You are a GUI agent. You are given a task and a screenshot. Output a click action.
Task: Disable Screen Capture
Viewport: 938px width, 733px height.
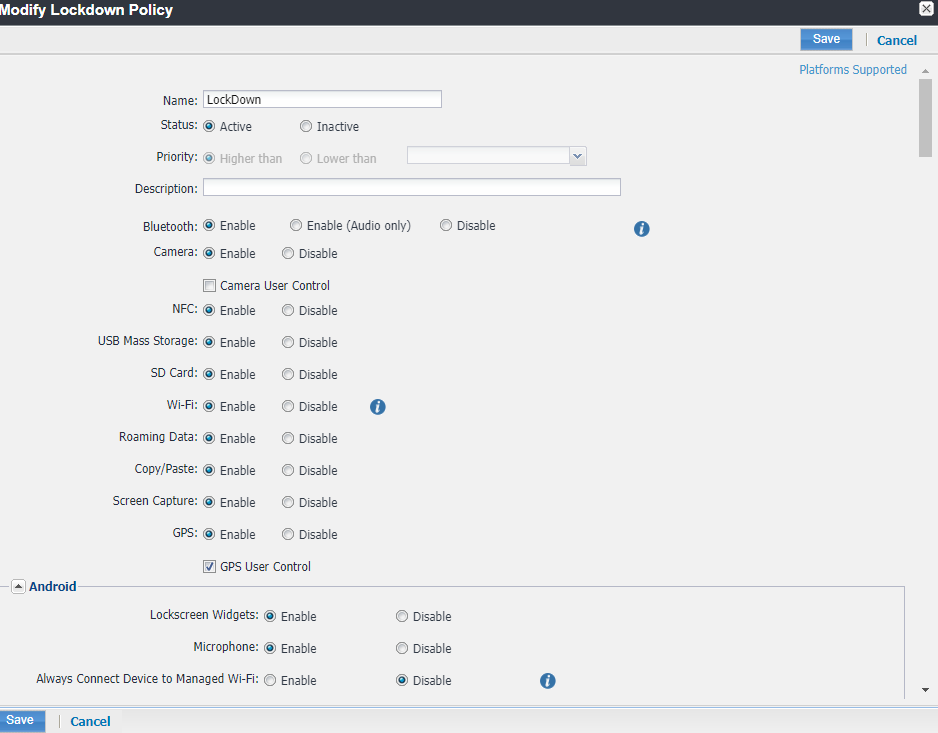(x=288, y=503)
